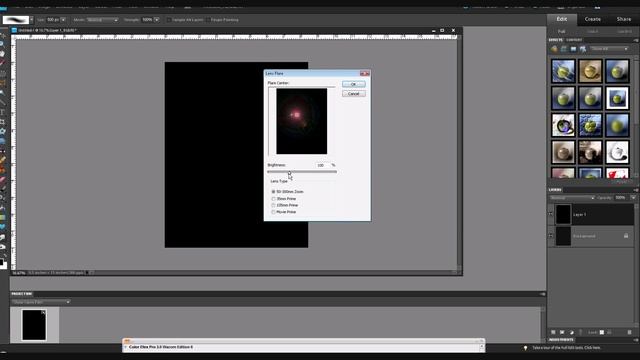Show Photo Effects category in Effects panel
The image size is (640, 360).
(x=573, y=49)
